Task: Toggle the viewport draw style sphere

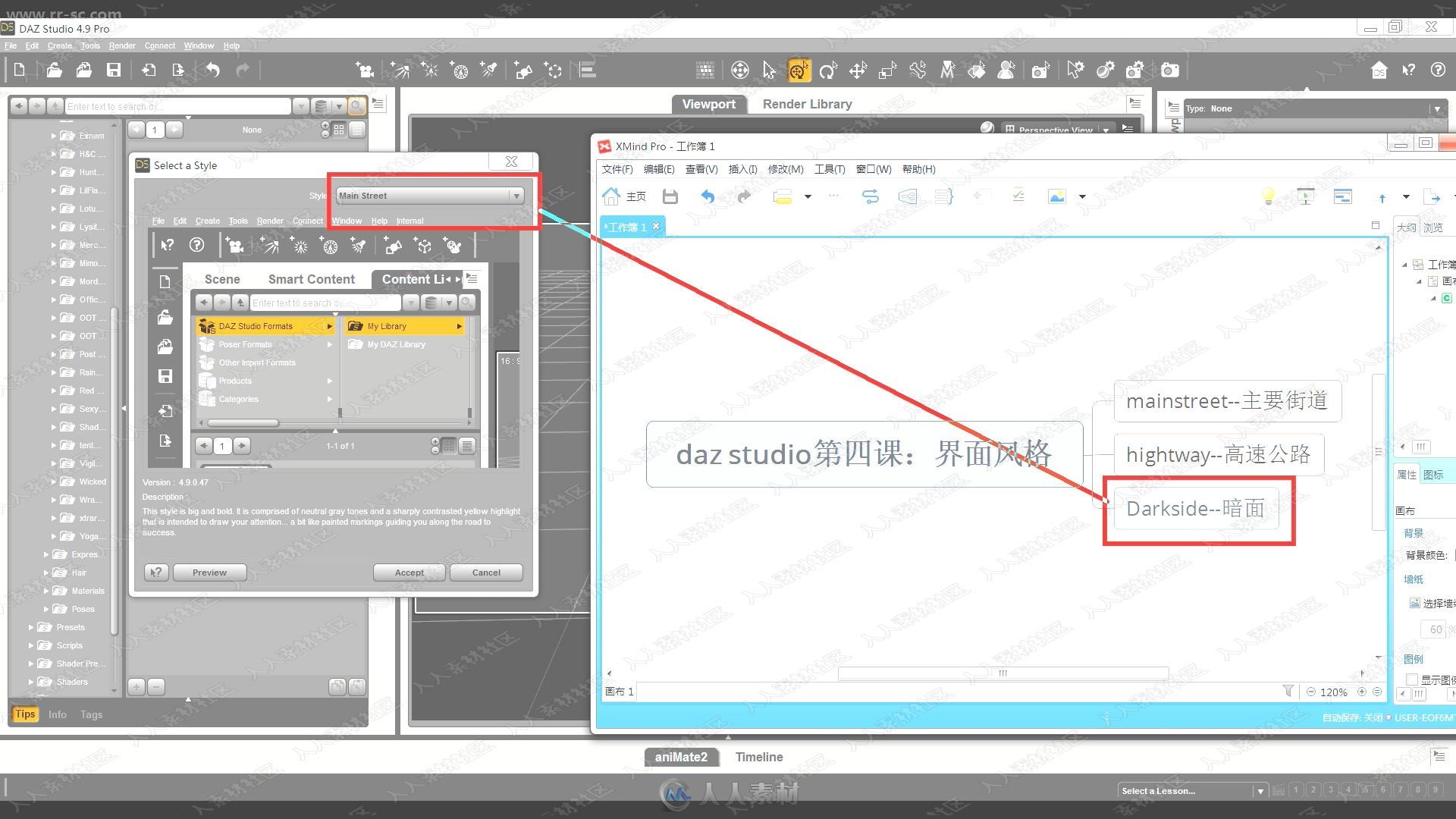Action: (x=987, y=128)
